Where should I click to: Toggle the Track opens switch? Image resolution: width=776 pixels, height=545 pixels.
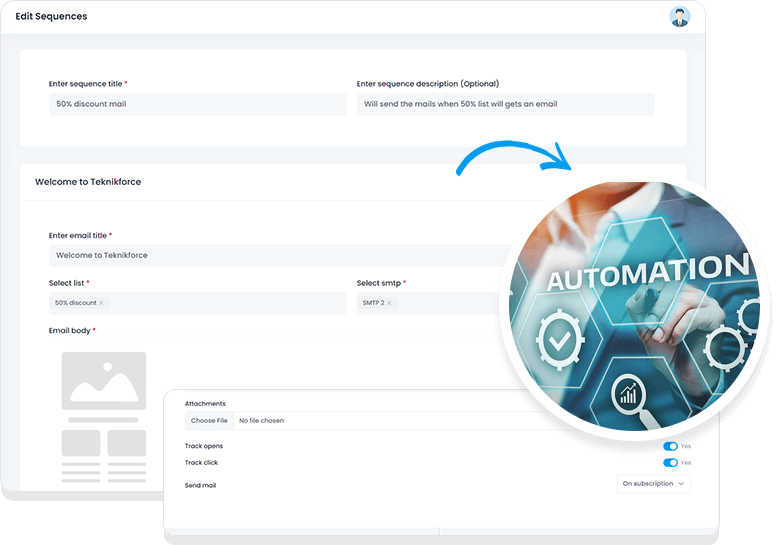[x=670, y=446]
